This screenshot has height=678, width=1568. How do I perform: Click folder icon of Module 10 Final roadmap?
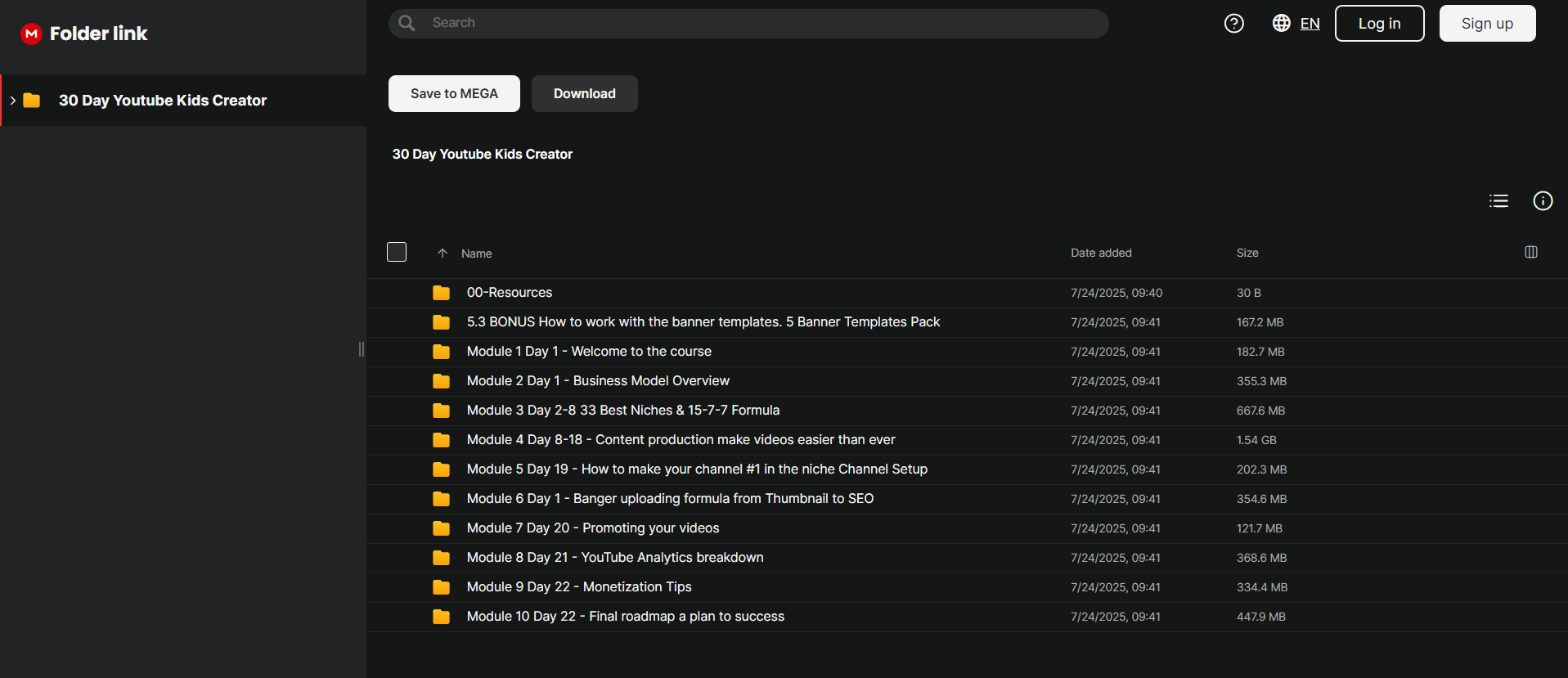[x=441, y=617]
